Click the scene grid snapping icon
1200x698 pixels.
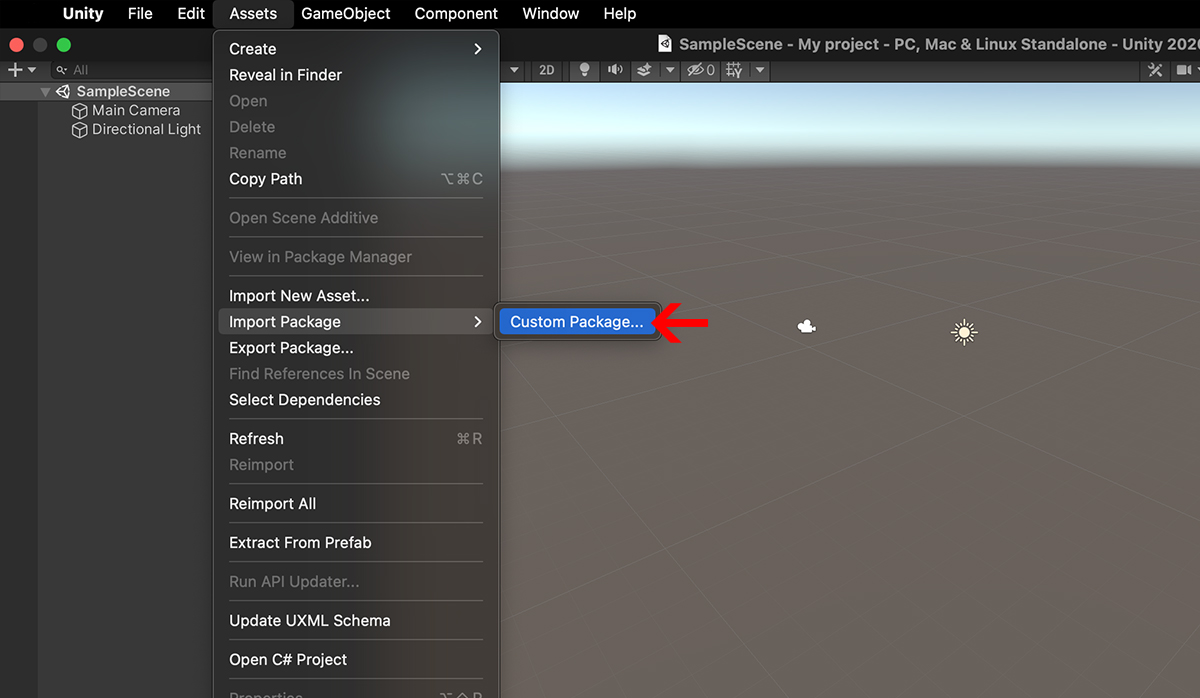coord(735,70)
